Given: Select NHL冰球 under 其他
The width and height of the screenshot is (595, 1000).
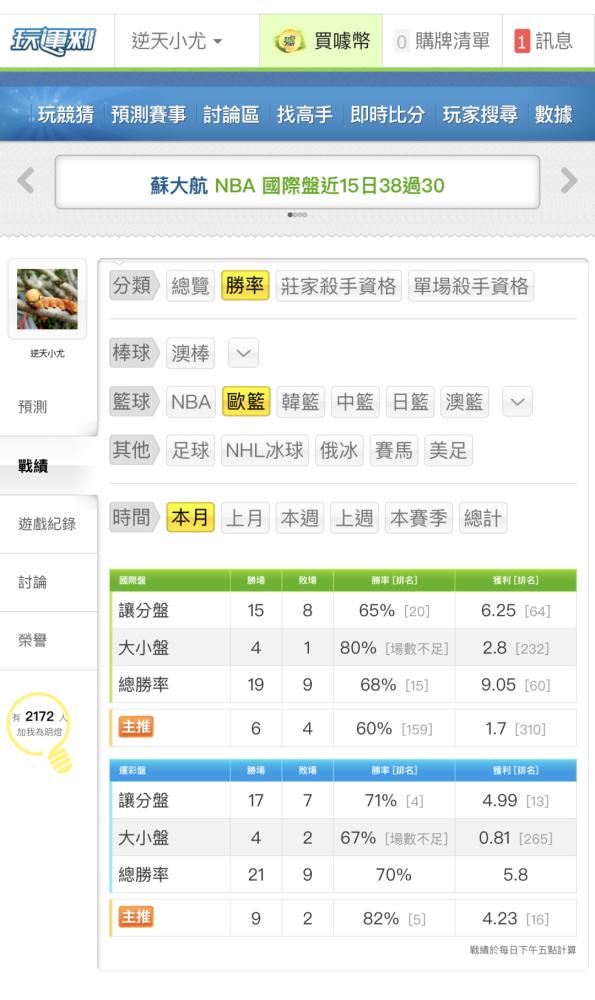Looking at the screenshot, I should [265, 450].
